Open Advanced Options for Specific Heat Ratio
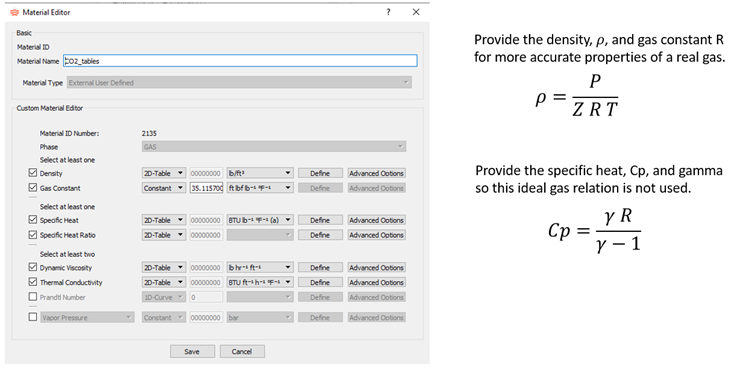This screenshot has width=730, height=368. (x=377, y=235)
